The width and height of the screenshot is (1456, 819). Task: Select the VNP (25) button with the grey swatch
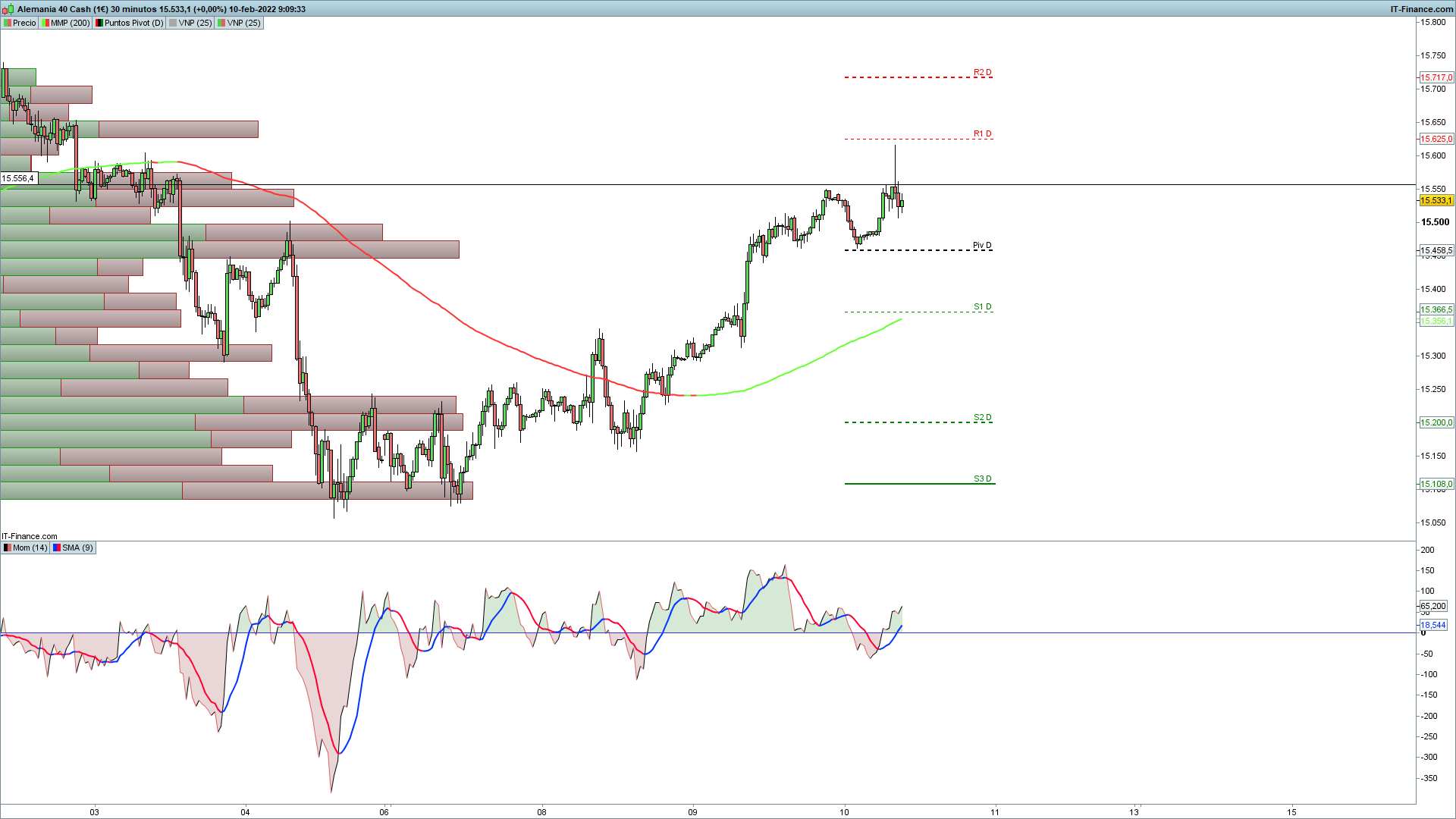click(190, 23)
